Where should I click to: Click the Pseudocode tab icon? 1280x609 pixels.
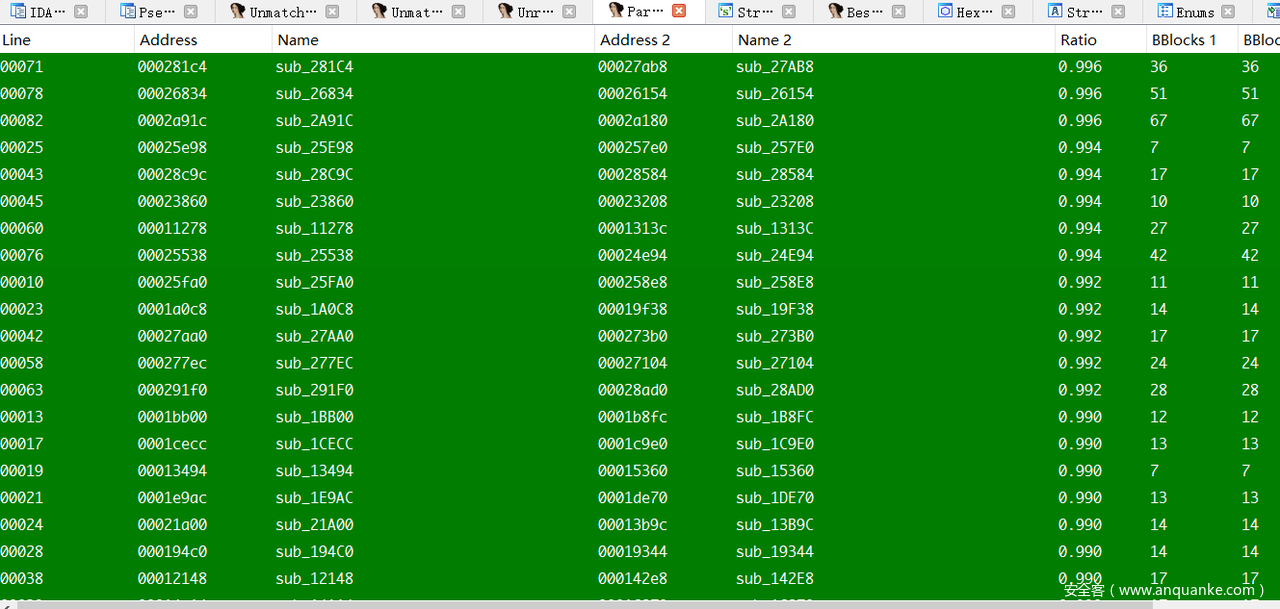(128, 12)
